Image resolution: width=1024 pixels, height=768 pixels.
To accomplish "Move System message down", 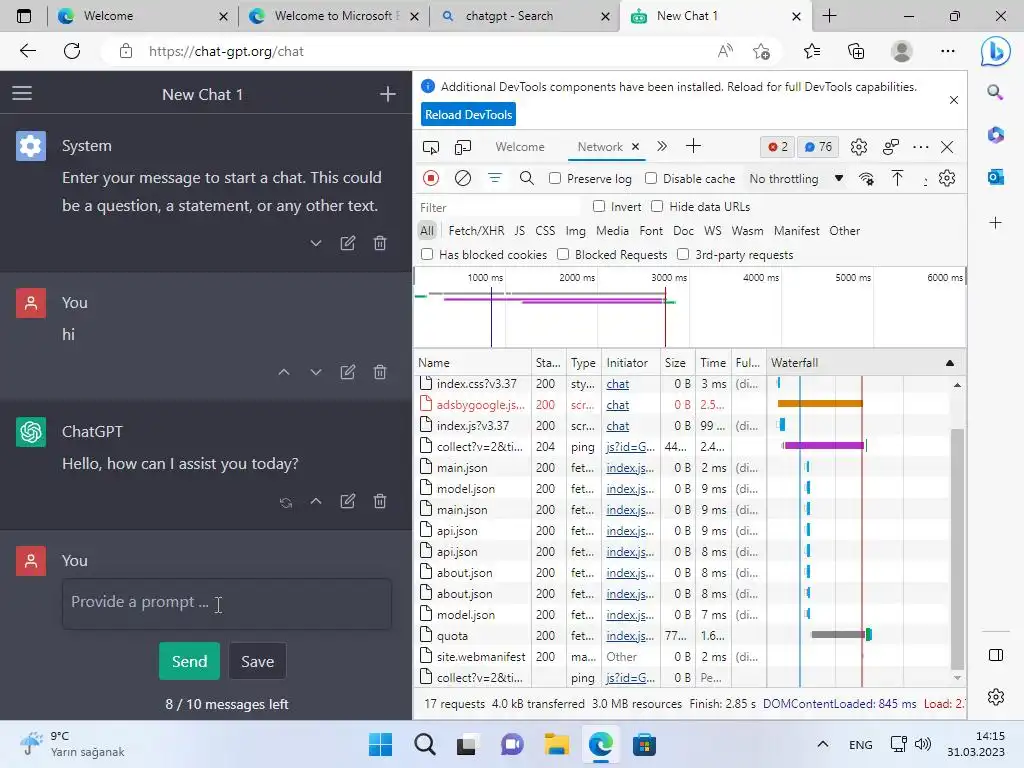I will 315,243.
